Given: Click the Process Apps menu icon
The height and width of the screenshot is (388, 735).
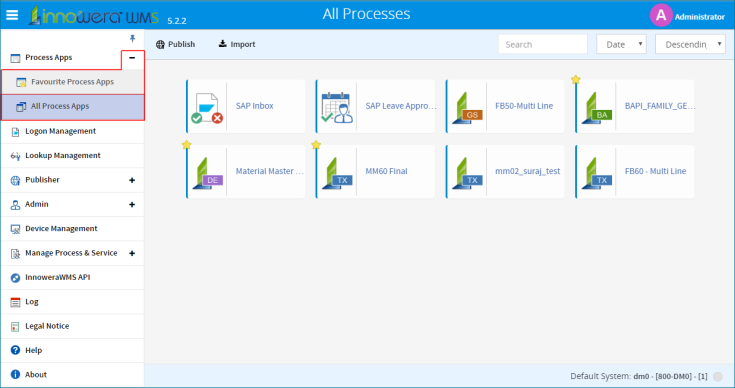Looking at the screenshot, I should point(15,58).
